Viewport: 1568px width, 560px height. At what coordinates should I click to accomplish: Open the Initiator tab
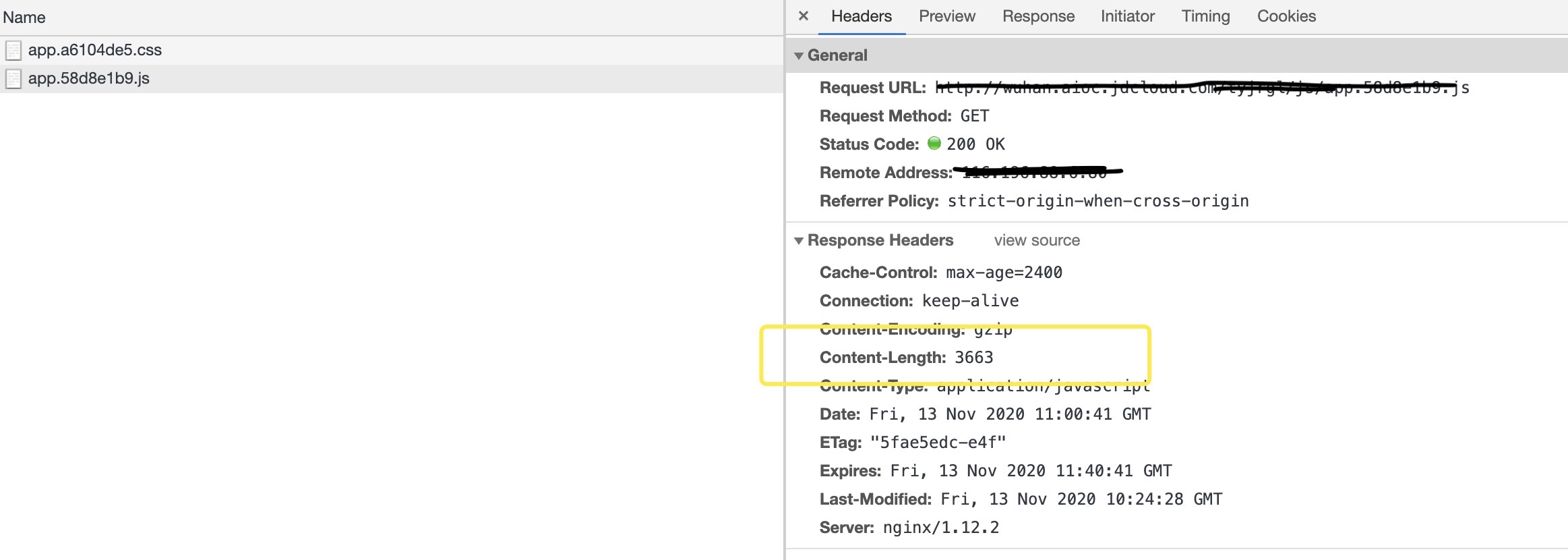point(1128,16)
